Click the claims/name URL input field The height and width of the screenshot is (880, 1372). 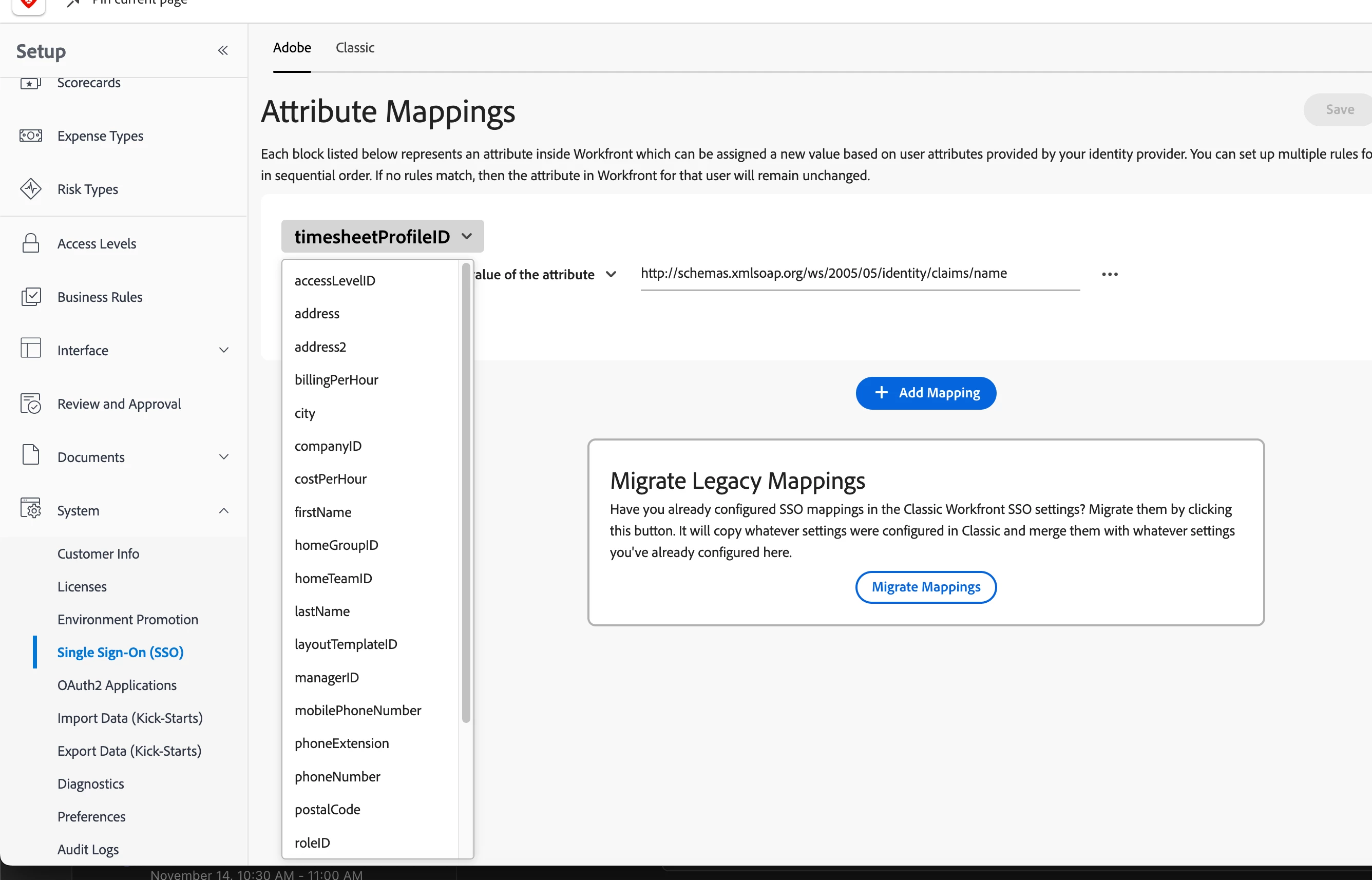click(860, 274)
